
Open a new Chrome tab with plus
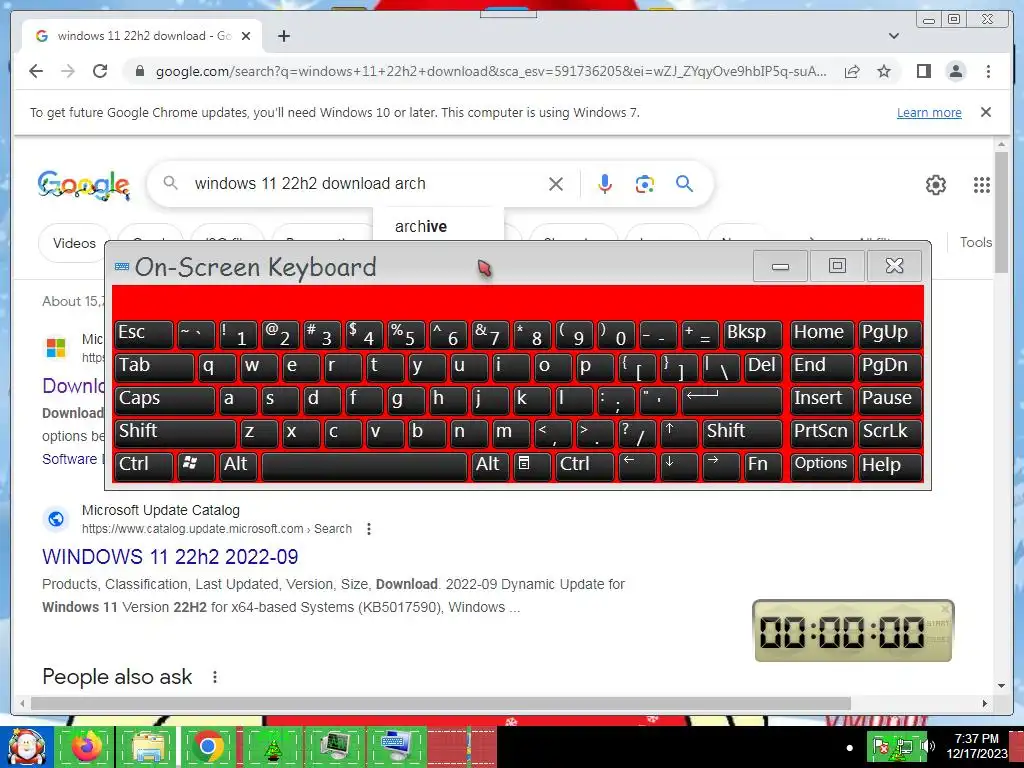pyautogui.click(x=283, y=36)
